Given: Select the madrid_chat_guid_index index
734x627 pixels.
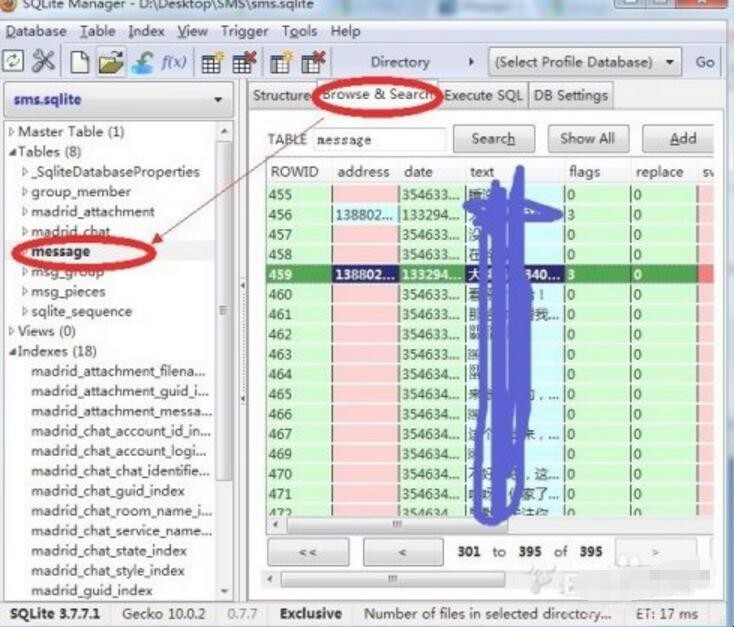Looking at the screenshot, I should pos(108,491).
